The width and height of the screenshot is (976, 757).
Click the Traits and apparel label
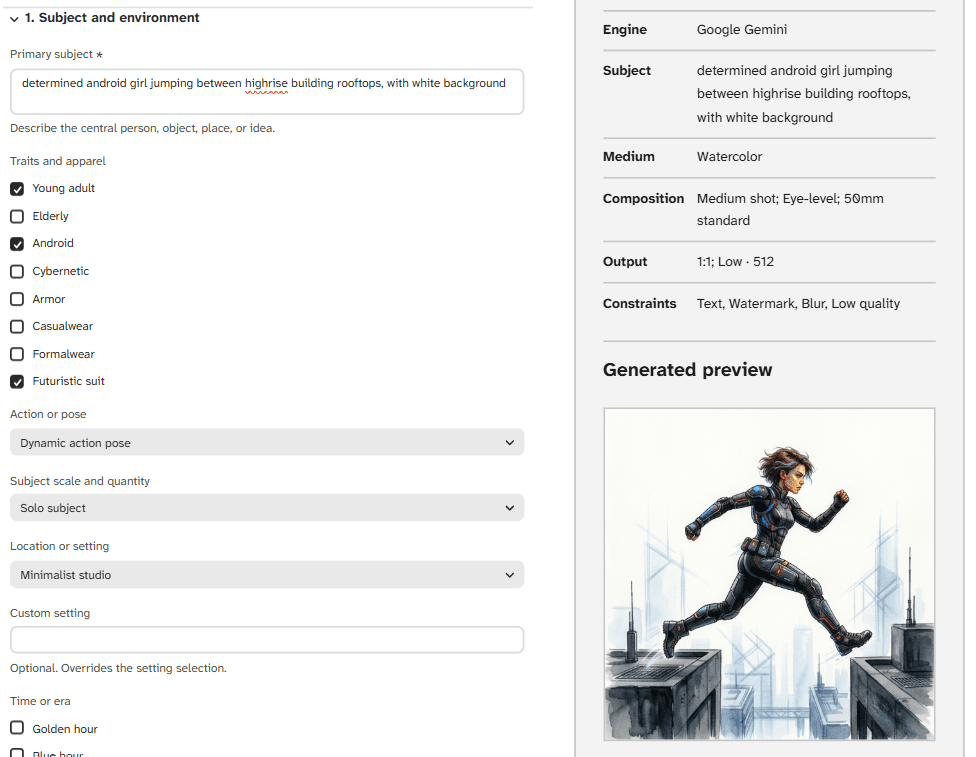(58, 161)
